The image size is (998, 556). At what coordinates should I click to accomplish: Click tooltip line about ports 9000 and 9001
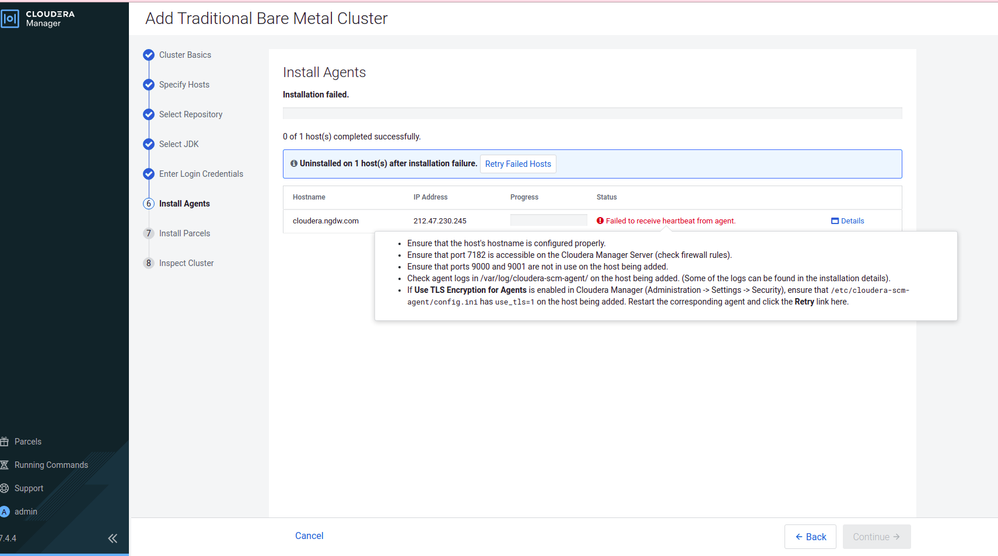(x=538, y=267)
